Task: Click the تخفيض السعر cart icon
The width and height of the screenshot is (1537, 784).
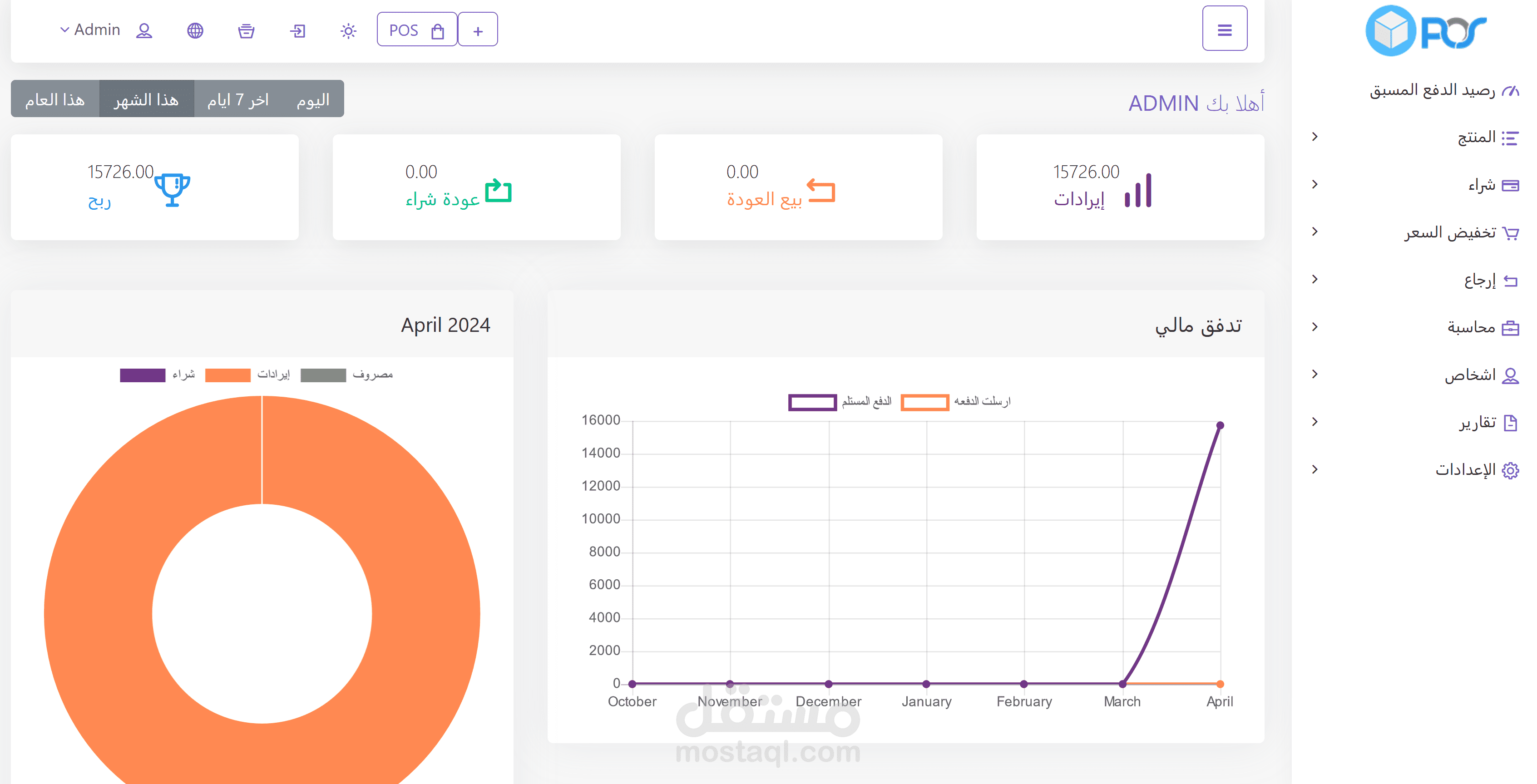Action: (x=1510, y=233)
